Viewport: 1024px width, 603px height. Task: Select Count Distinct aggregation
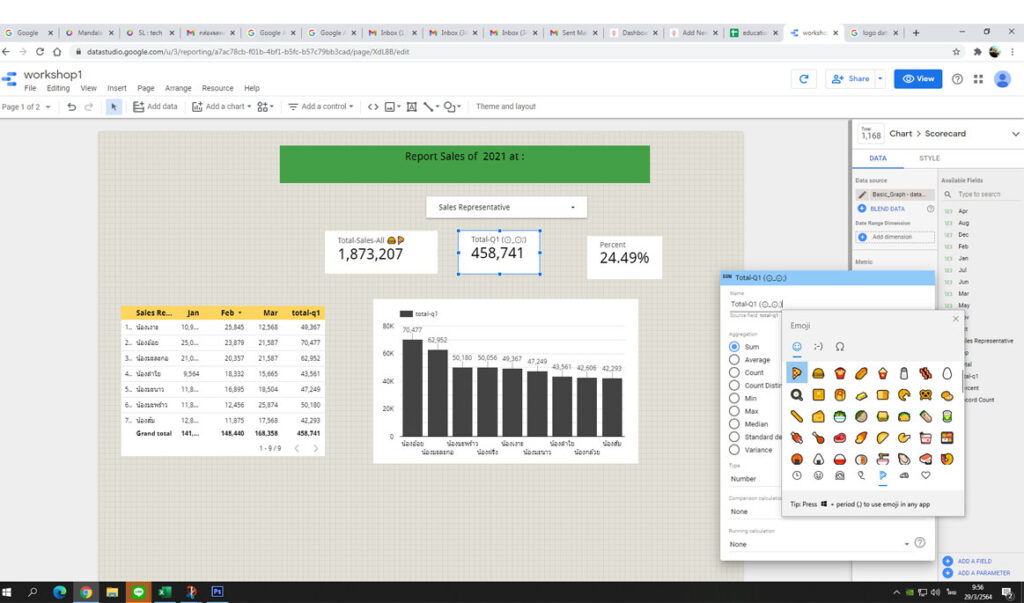point(734,385)
